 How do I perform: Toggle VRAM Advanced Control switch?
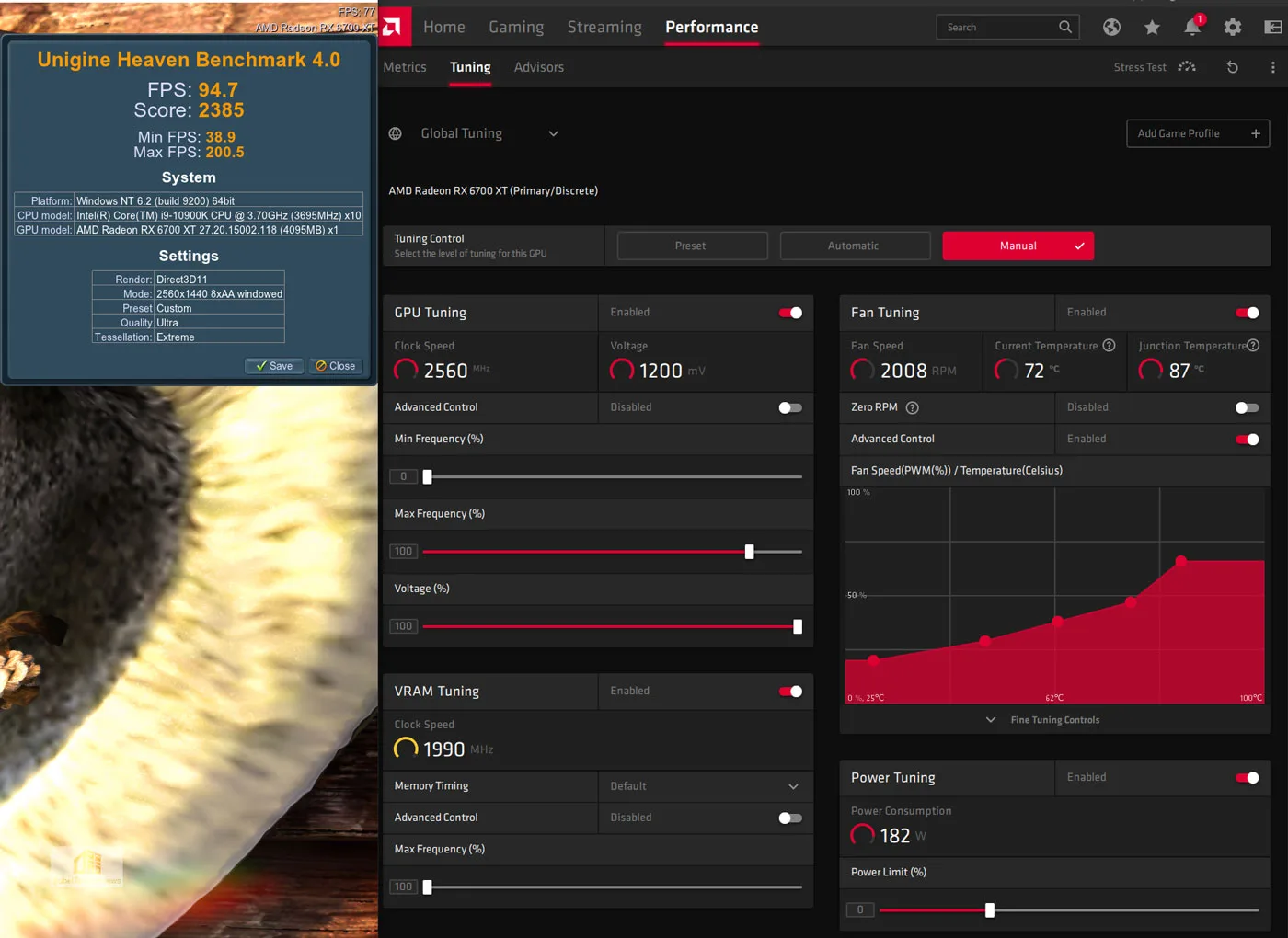[790, 818]
